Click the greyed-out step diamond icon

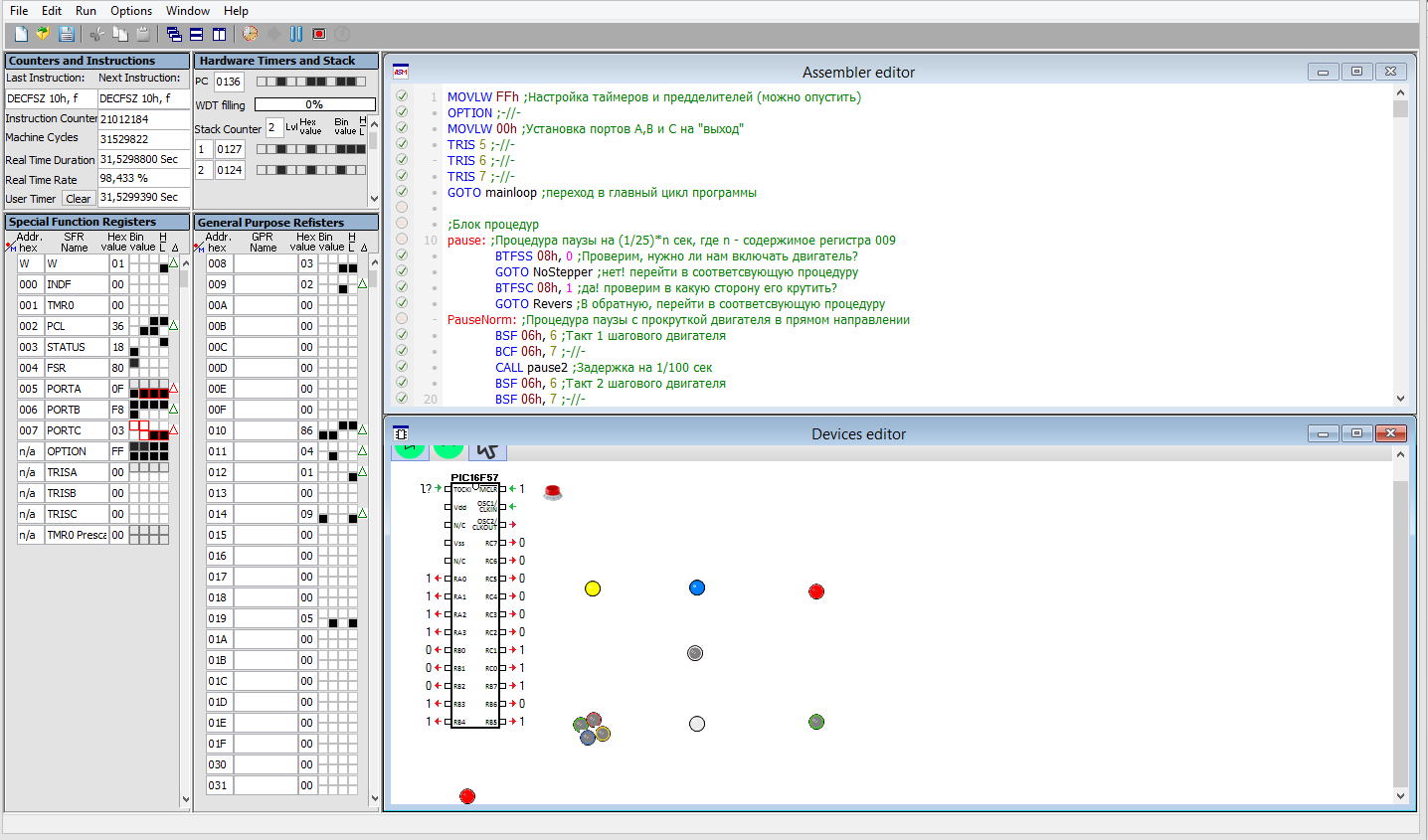(x=273, y=34)
